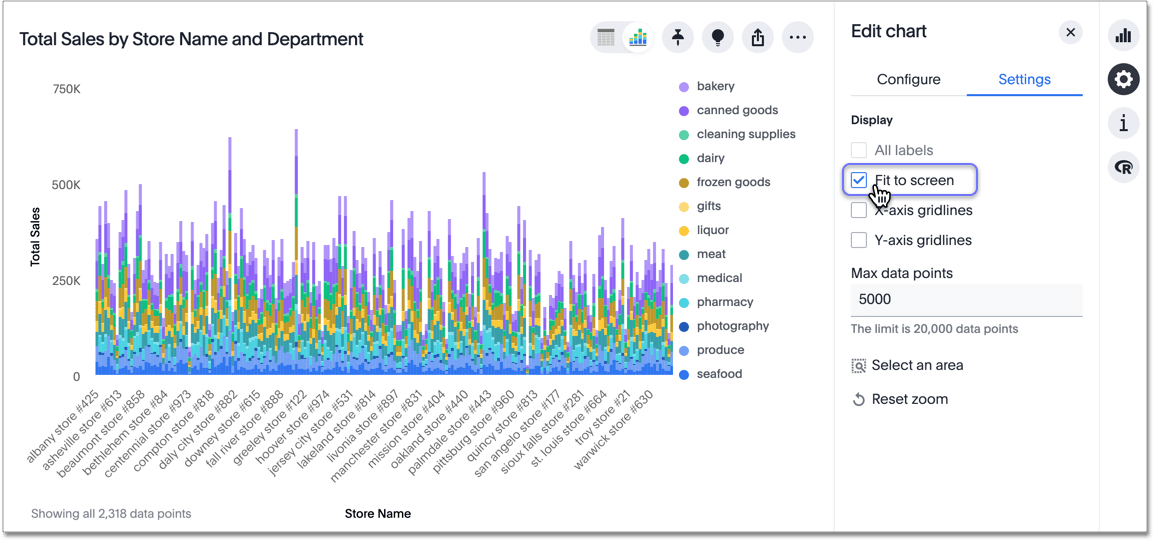Uncheck Fit to screen checkbox
The width and height of the screenshot is (1154, 541).
(859, 180)
